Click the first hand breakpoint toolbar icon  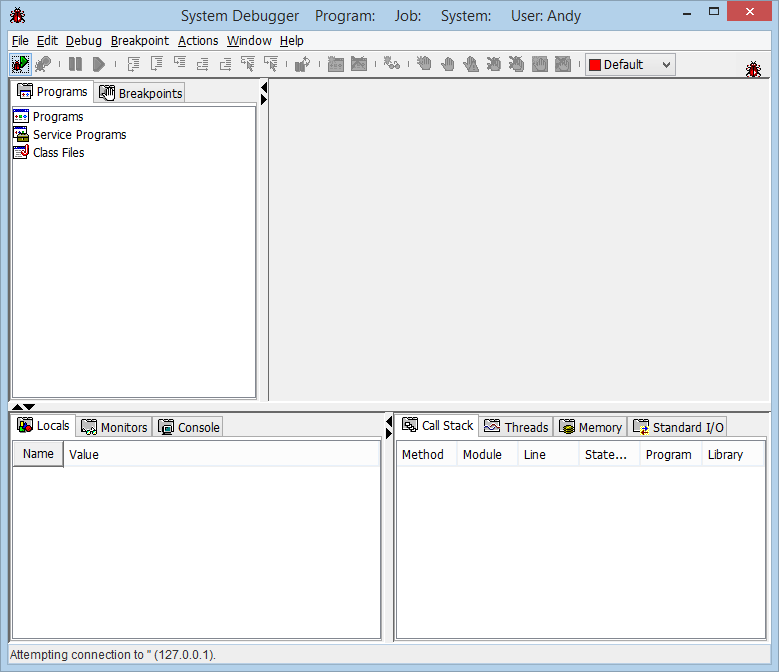424,64
